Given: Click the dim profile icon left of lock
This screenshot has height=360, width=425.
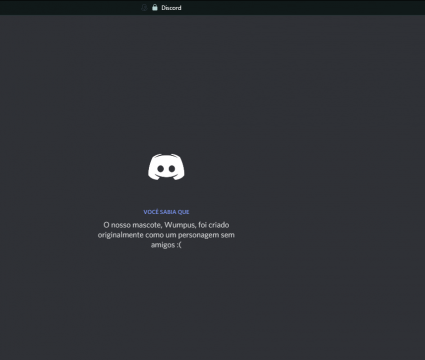Looking at the screenshot, I should tap(144, 8).
